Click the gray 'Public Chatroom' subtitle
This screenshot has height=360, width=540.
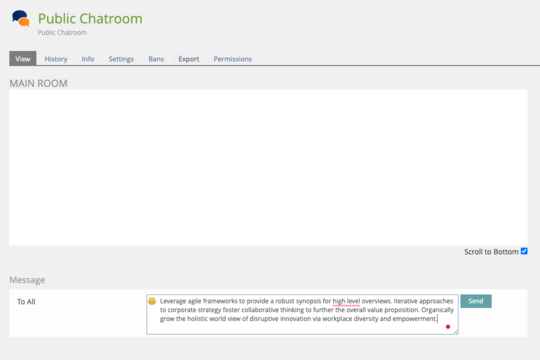pyautogui.click(x=62, y=33)
